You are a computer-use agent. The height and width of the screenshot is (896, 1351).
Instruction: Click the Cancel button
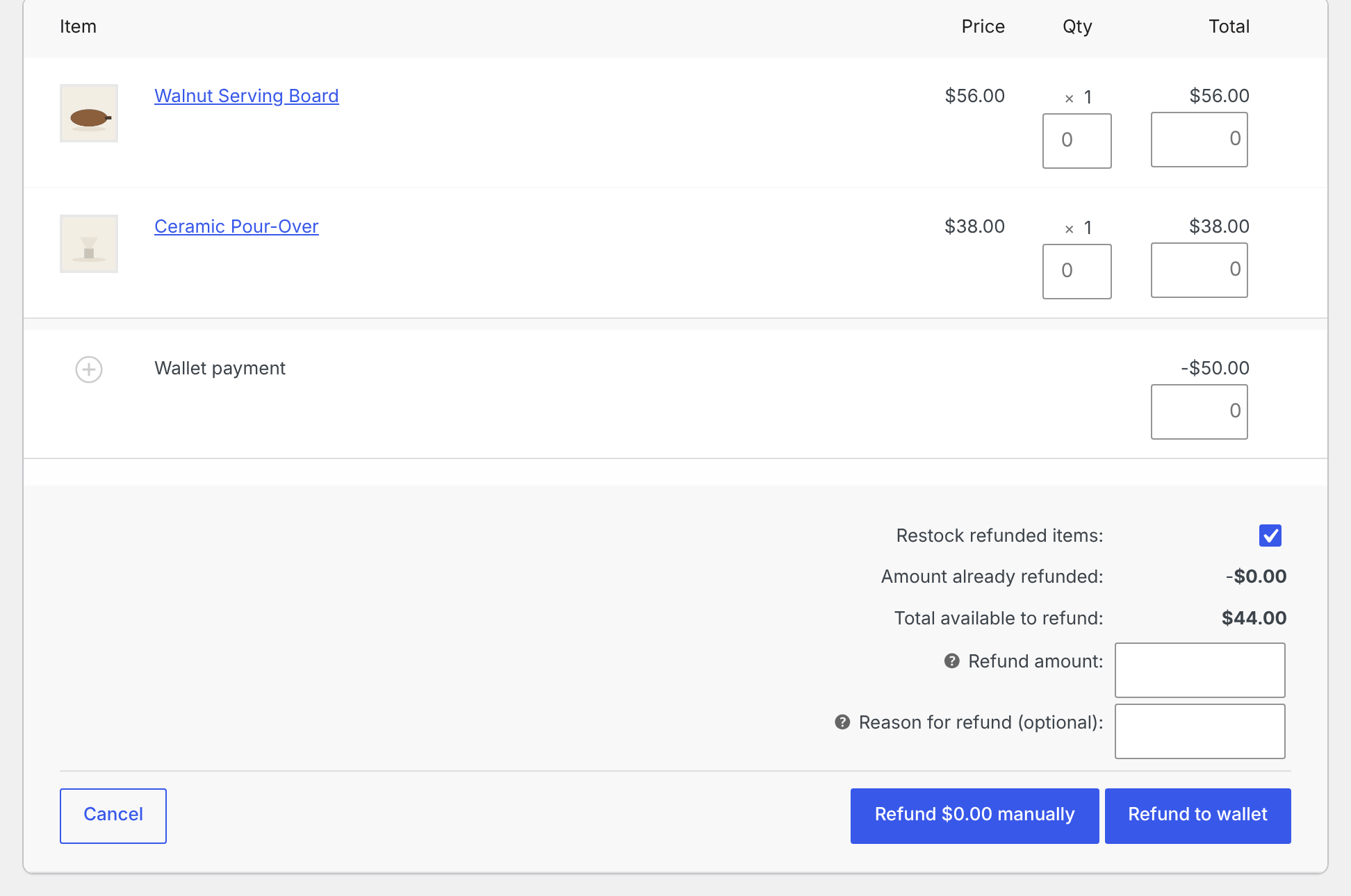113,816
